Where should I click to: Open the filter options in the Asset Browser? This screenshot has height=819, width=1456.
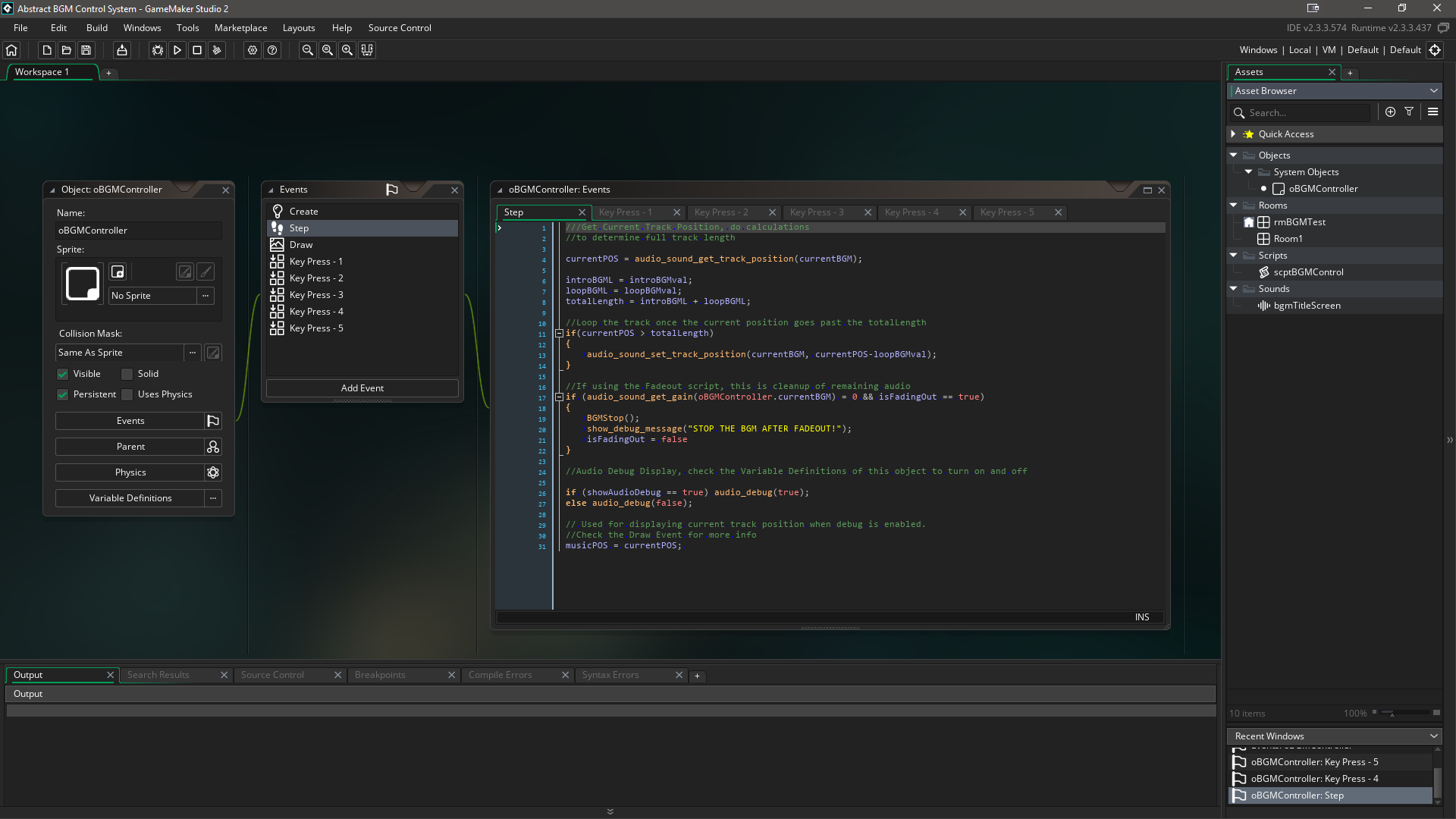coord(1408,111)
